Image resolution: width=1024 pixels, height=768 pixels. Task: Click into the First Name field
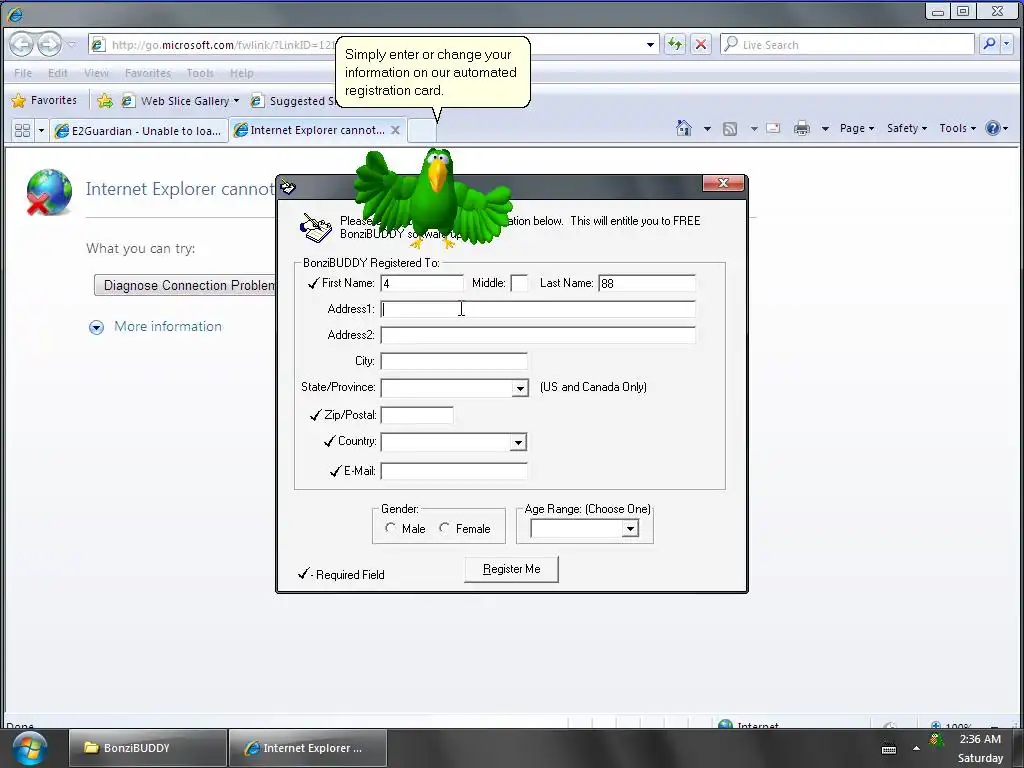[x=422, y=283]
